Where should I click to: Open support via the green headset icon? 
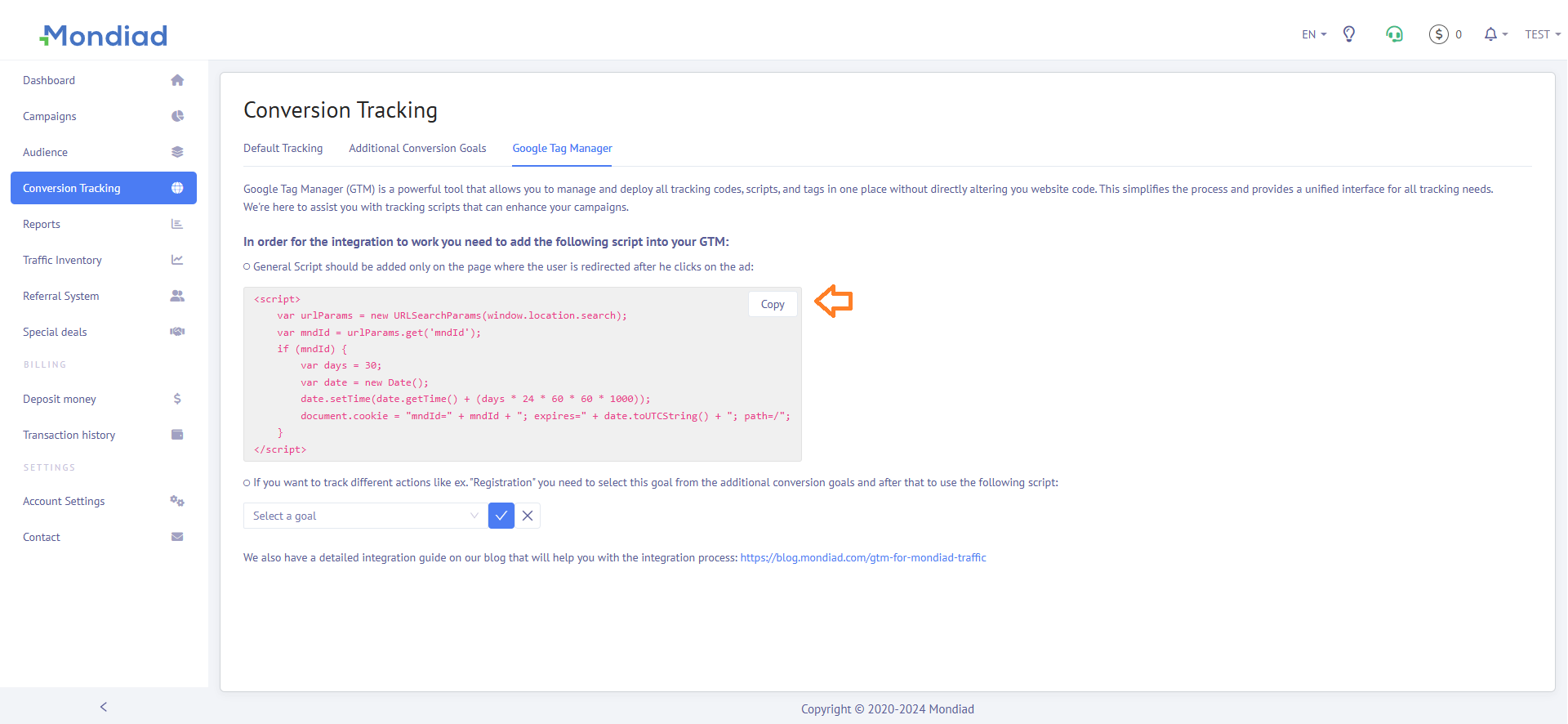[1394, 34]
